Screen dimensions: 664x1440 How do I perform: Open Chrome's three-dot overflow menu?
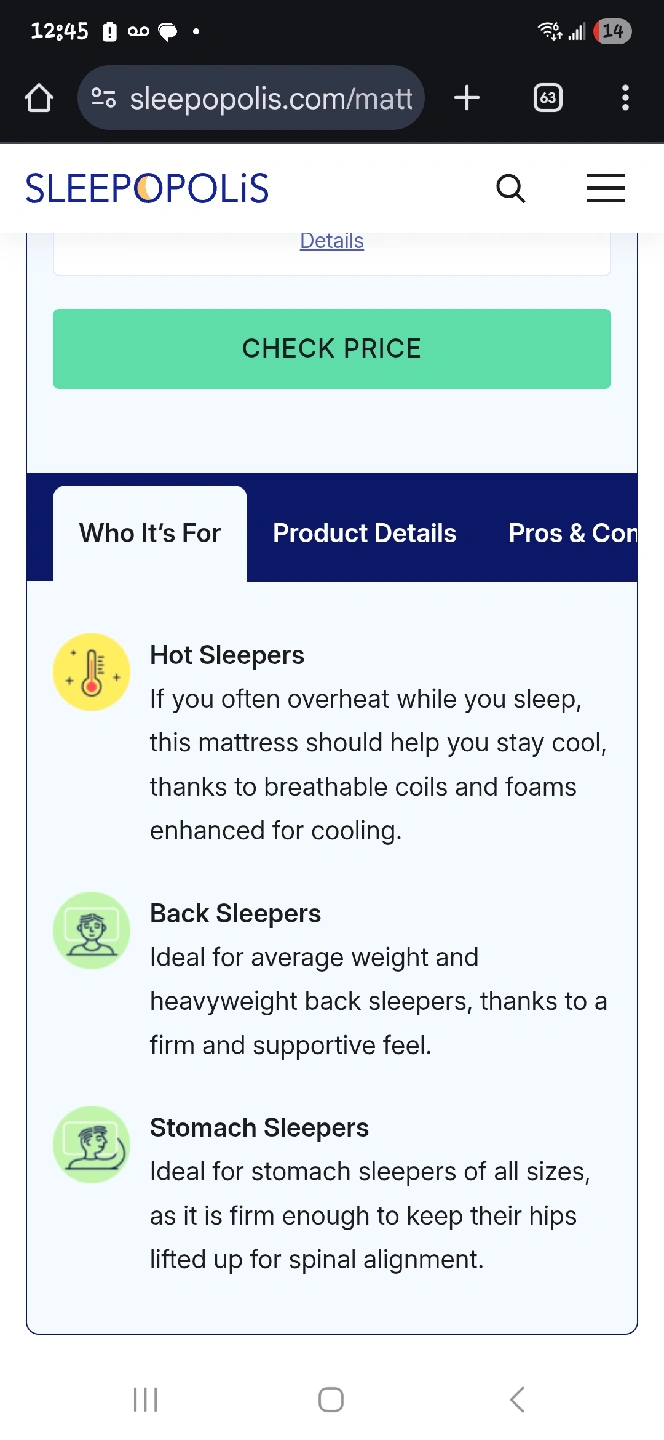625,98
